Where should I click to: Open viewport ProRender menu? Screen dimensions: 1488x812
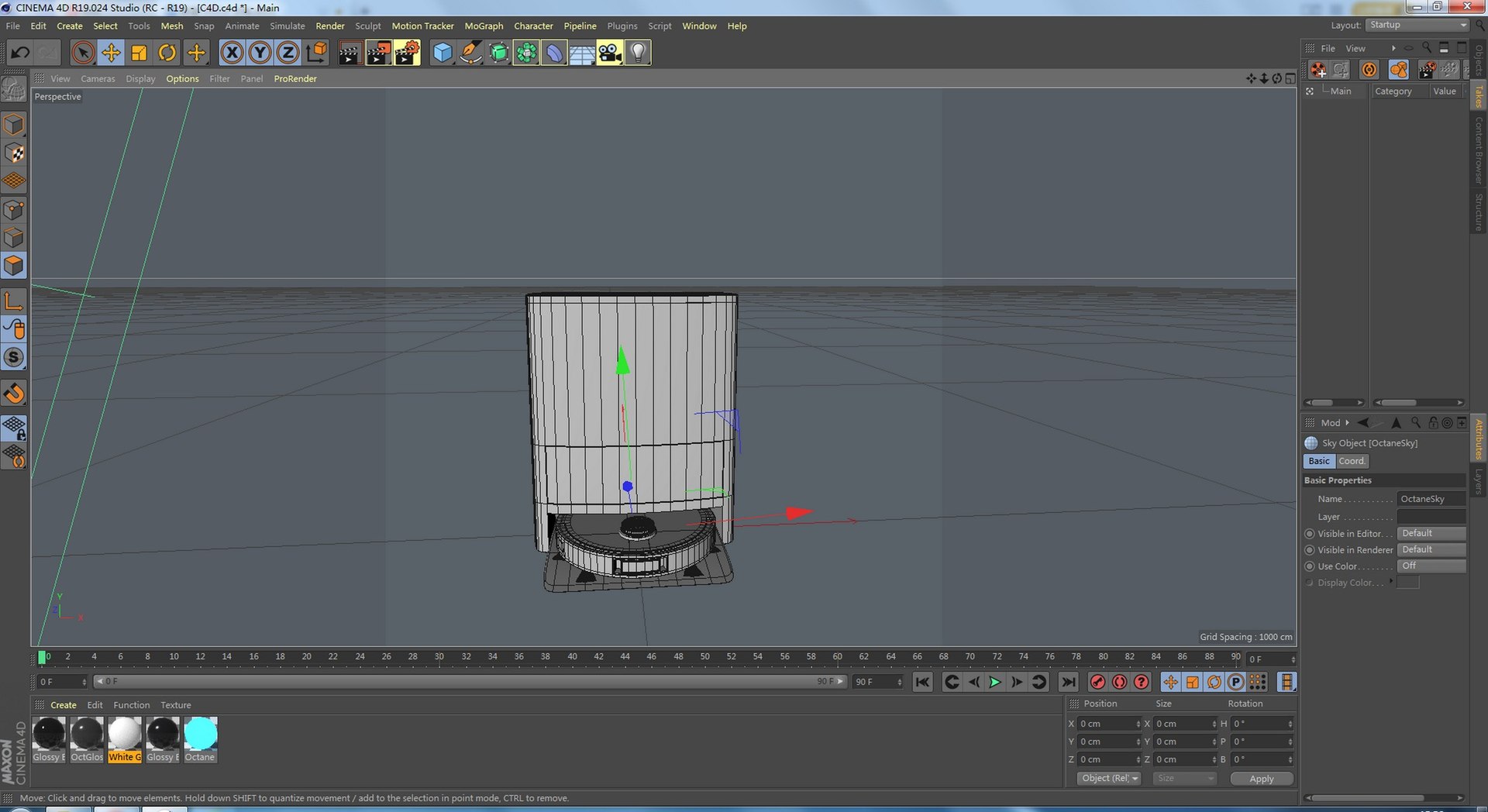tap(295, 78)
